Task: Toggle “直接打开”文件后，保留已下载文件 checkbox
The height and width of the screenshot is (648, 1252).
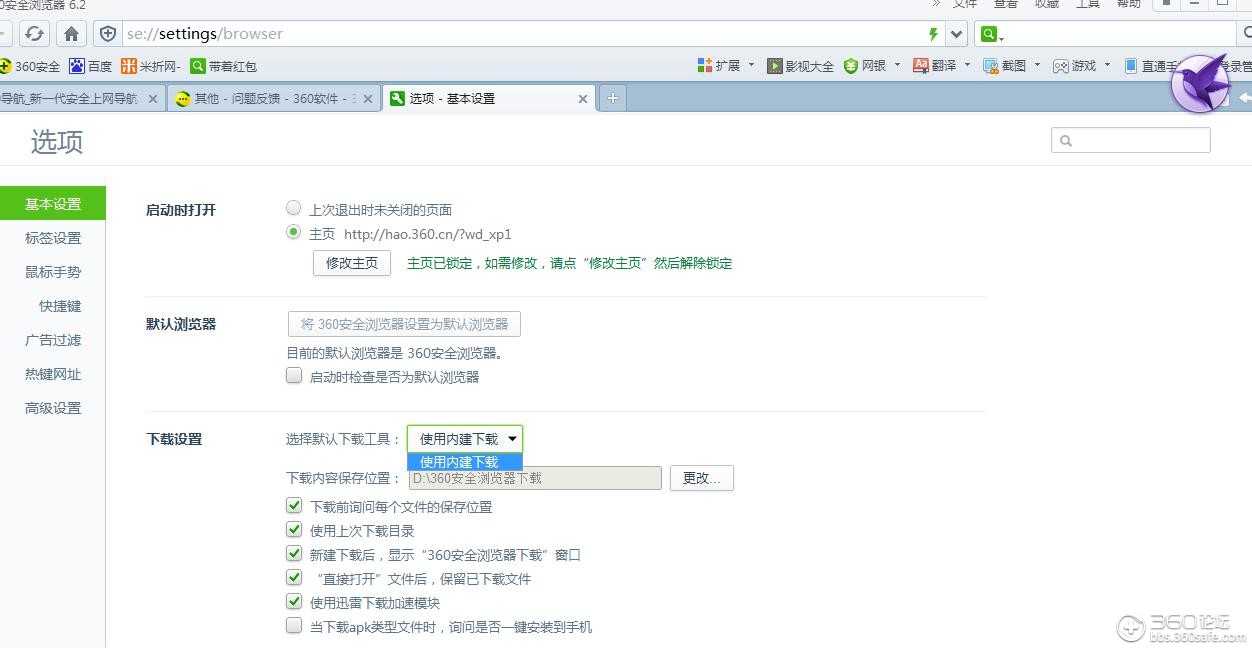Action: (294, 578)
